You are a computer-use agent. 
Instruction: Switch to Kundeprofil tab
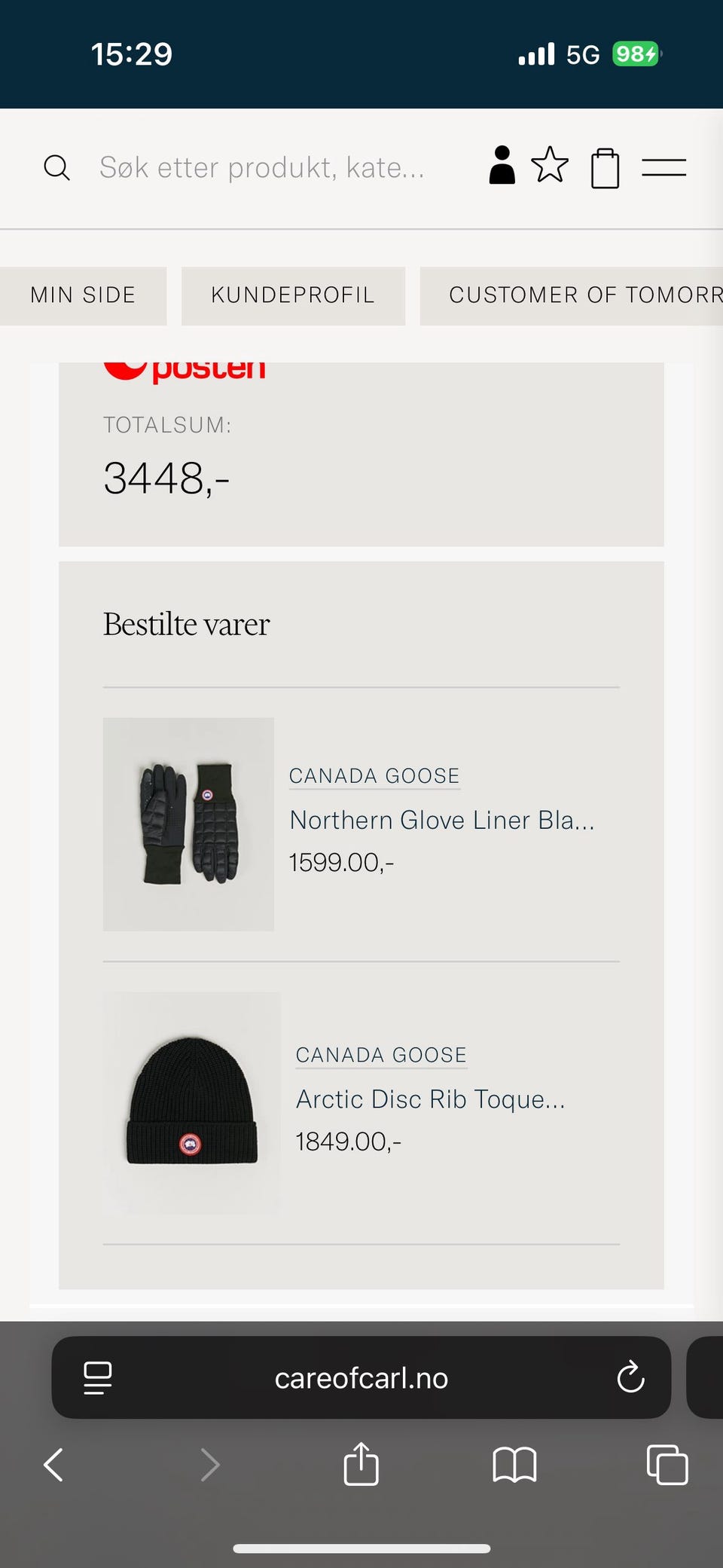(293, 295)
